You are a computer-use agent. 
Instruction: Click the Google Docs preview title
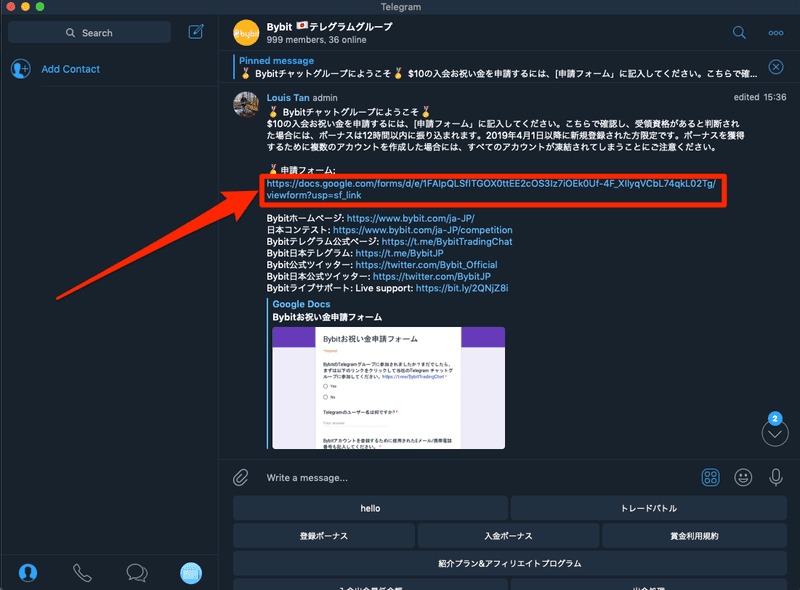(x=301, y=304)
